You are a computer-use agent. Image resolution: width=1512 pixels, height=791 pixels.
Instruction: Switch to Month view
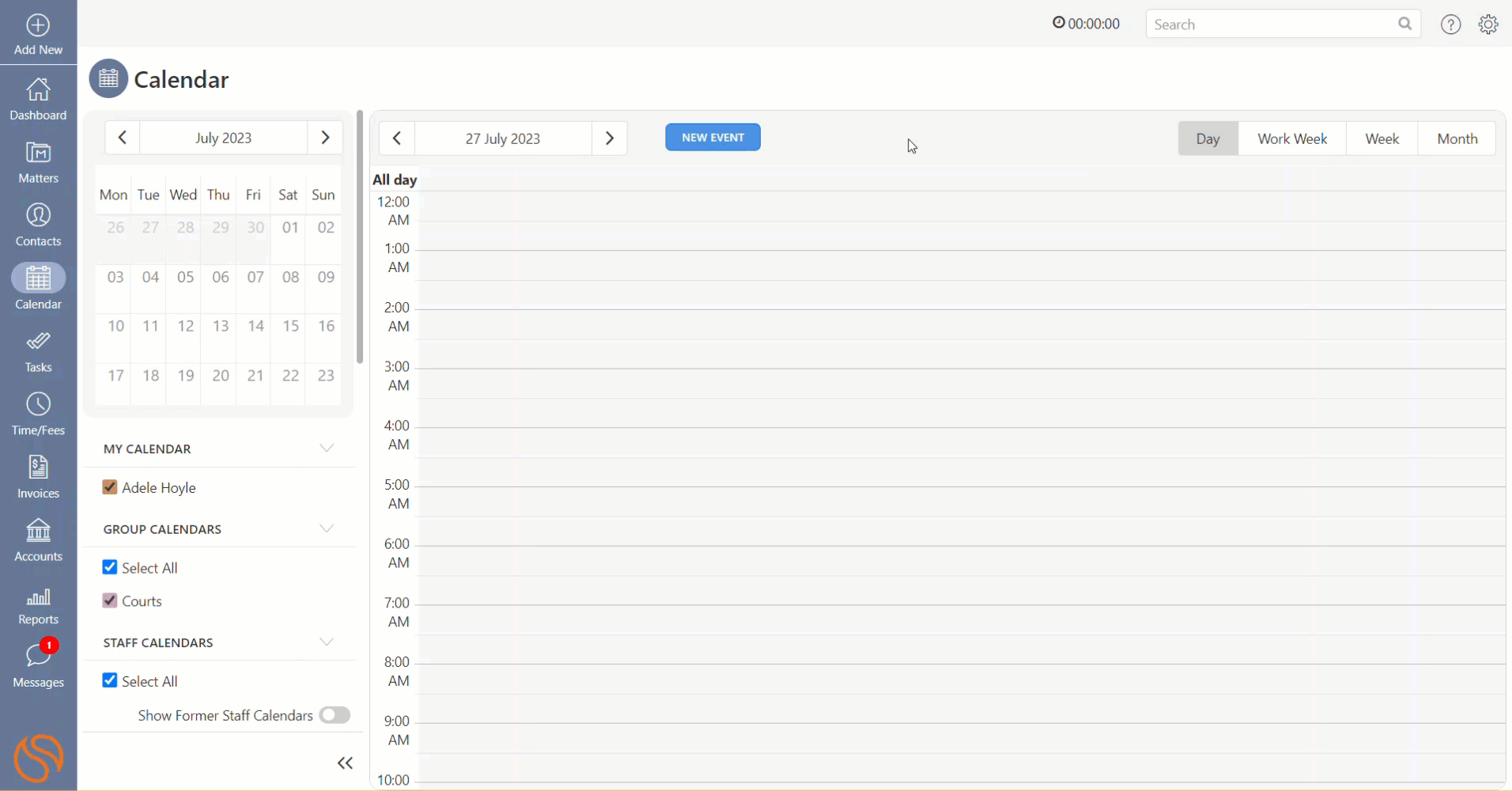(1457, 138)
